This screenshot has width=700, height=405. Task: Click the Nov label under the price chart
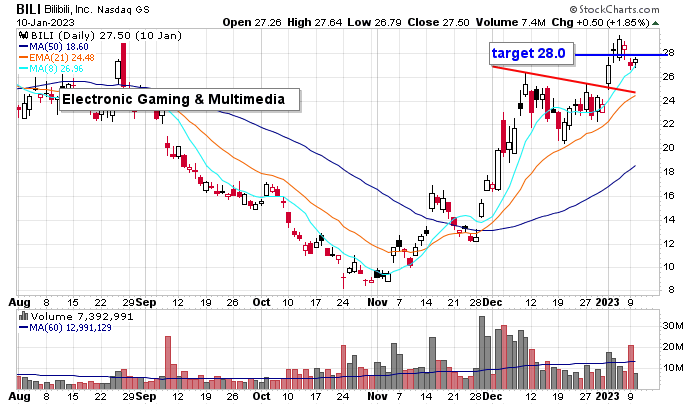click(377, 303)
